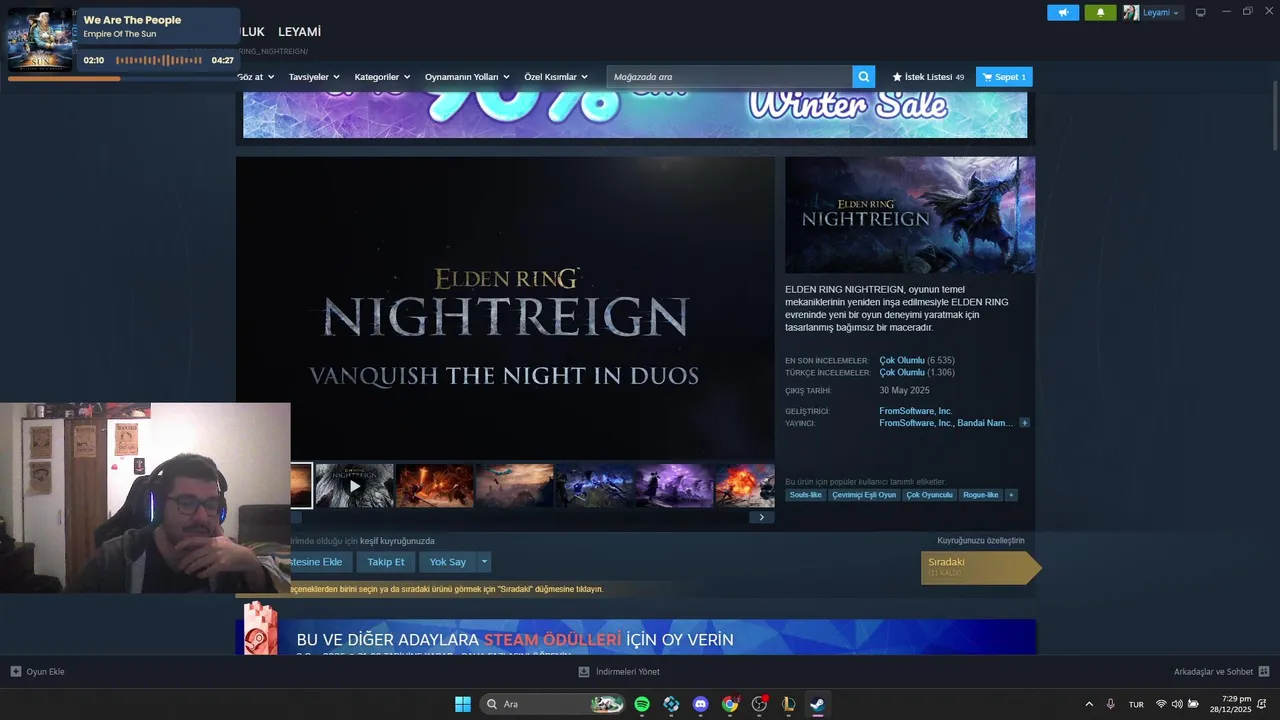Click 'Oyun Ekle' add-game plus icon

[16, 672]
